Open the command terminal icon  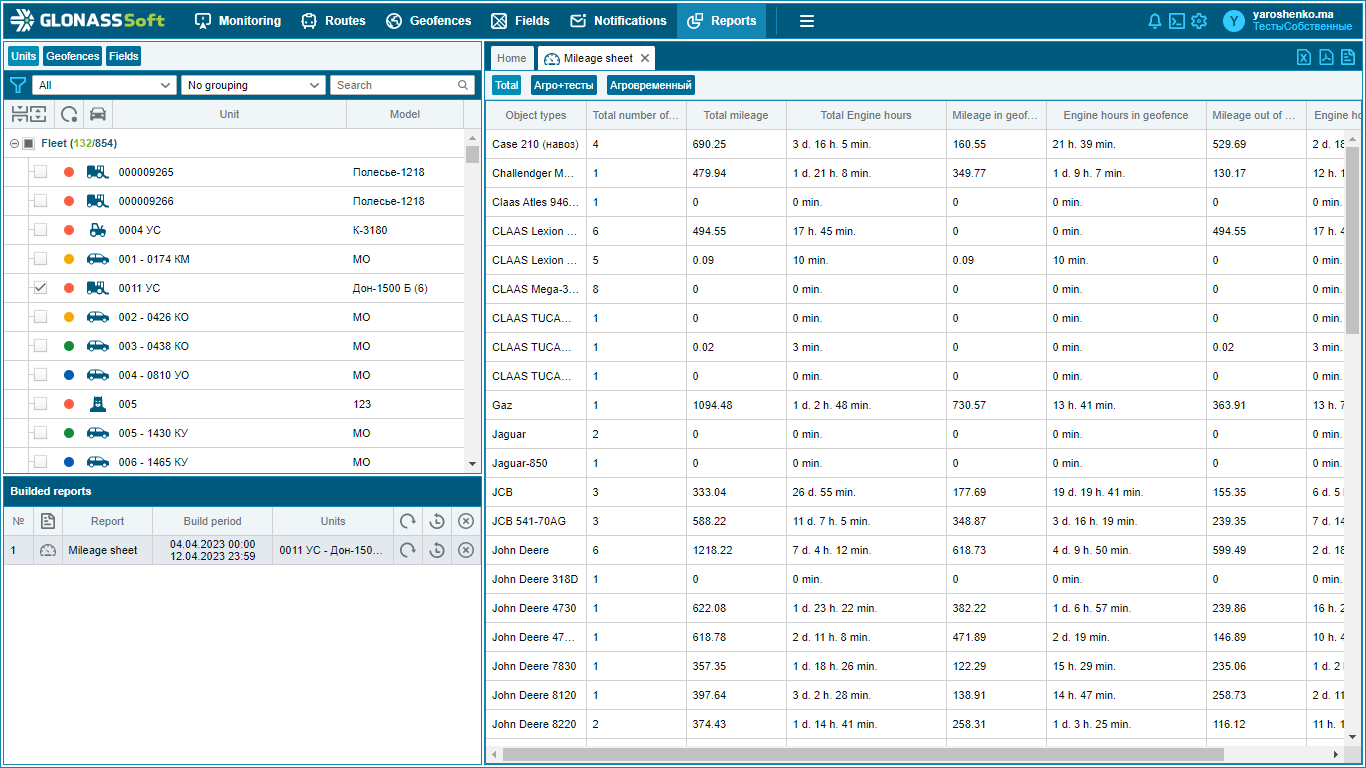(x=1177, y=21)
